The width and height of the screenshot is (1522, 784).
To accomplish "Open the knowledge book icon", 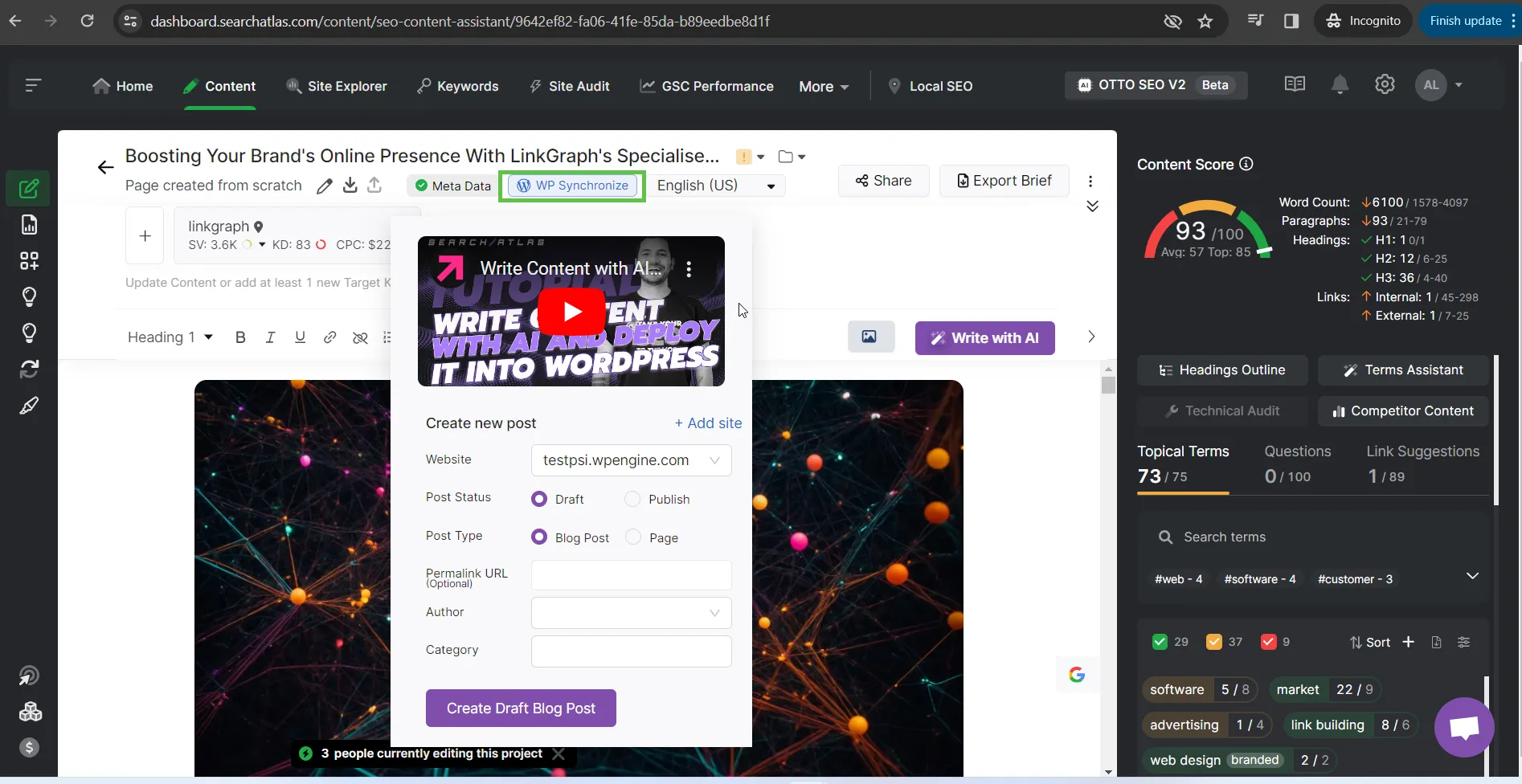I will coord(1295,84).
